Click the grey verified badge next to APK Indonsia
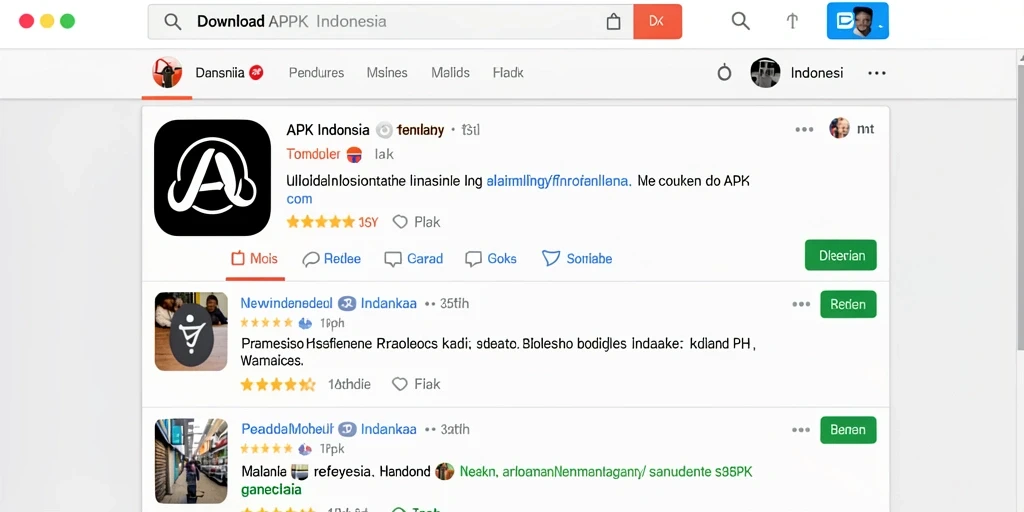The width and height of the screenshot is (1024, 512). point(385,131)
